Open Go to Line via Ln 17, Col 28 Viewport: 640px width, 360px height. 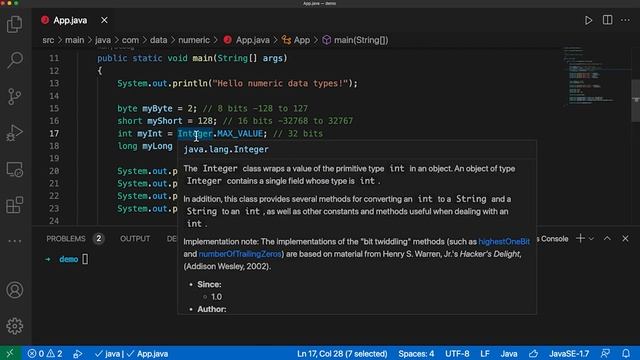coord(342,353)
